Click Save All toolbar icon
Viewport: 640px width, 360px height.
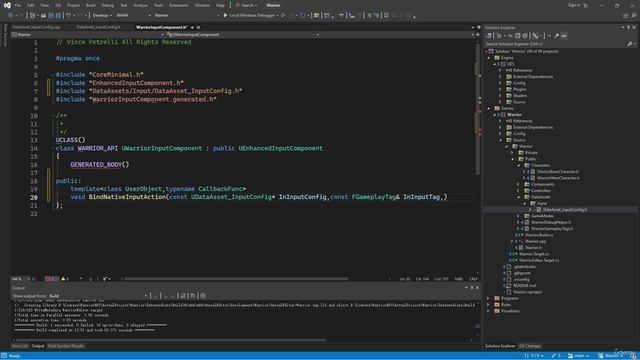[58, 16]
